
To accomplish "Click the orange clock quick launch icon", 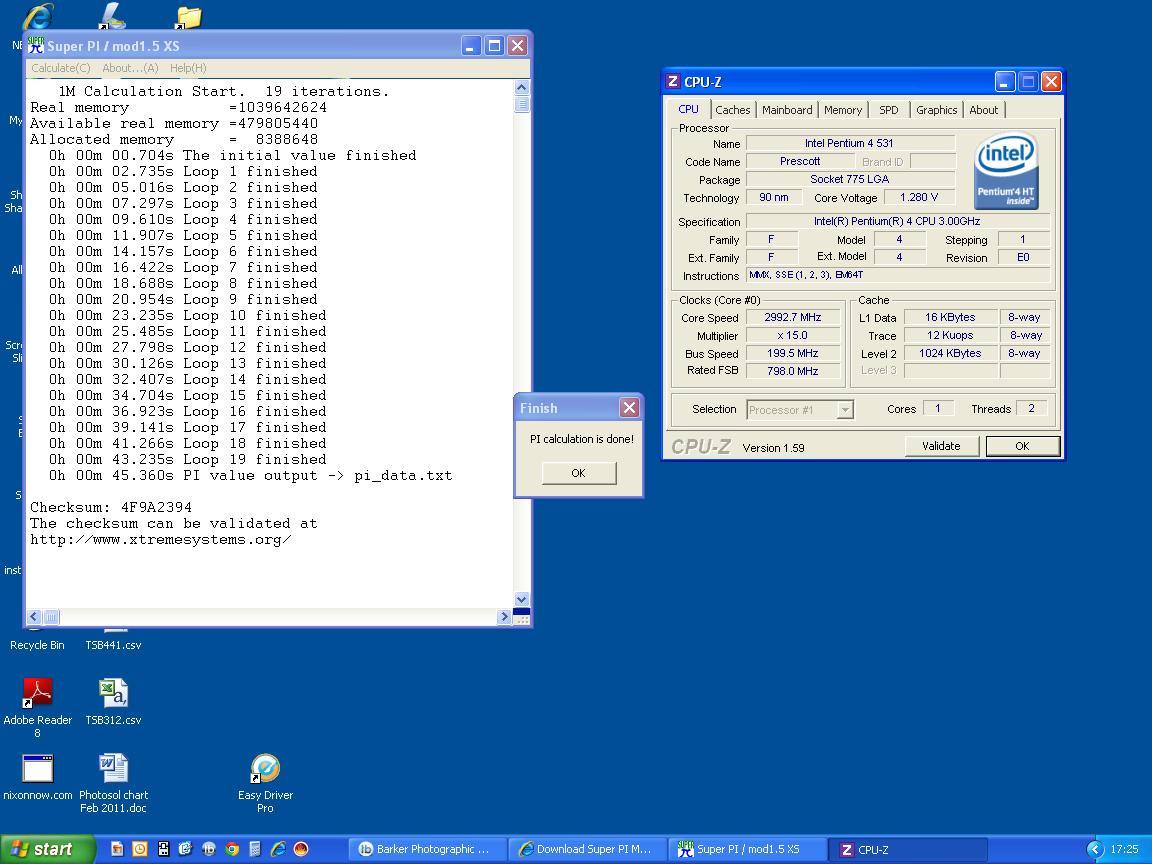I will click(x=140, y=849).
